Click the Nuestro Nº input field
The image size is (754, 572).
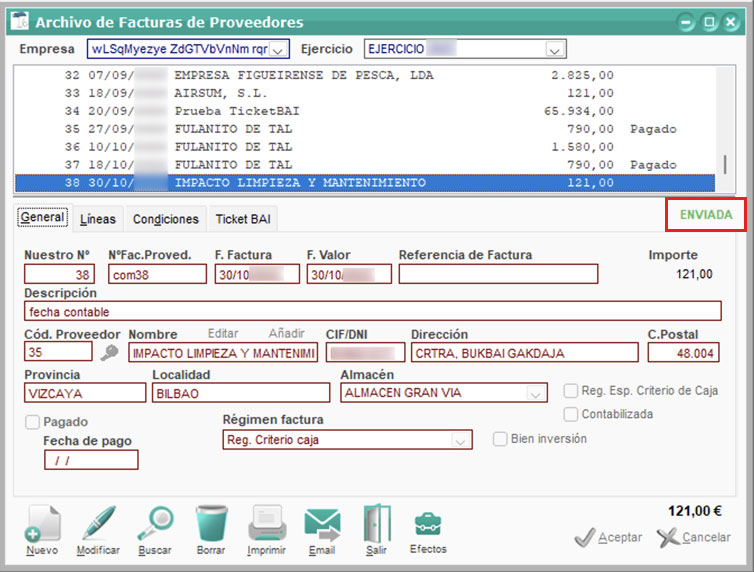pyautogui.click(x=60, y=274)
